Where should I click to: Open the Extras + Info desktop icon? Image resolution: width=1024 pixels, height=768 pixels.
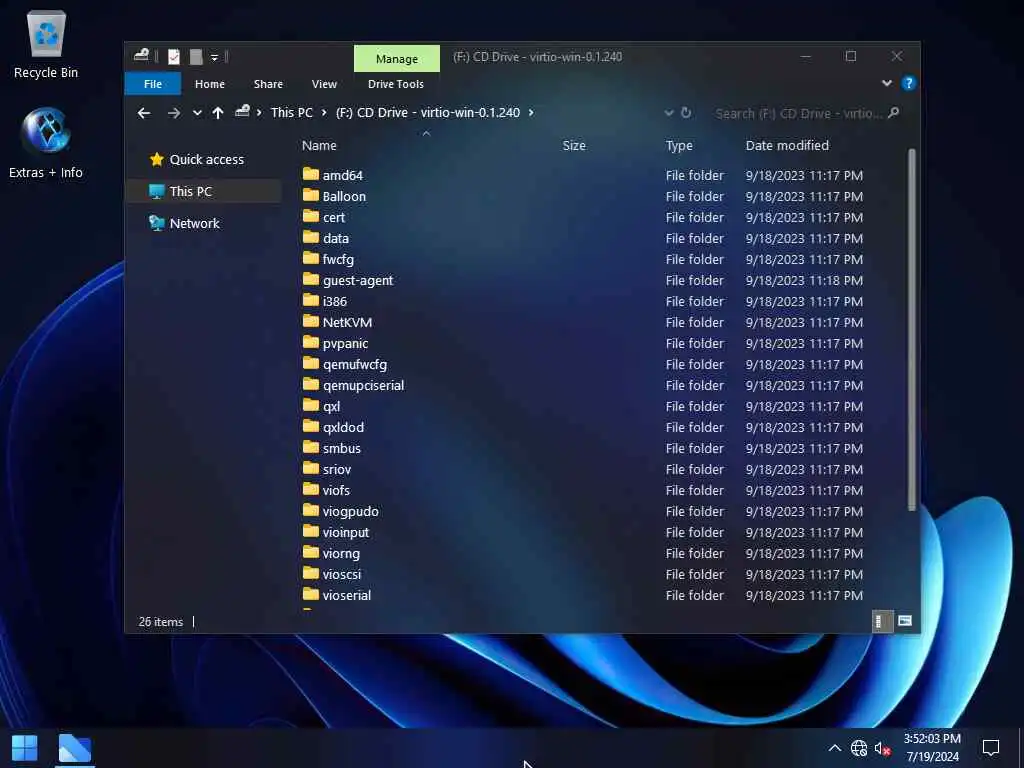tap(46, 142)
